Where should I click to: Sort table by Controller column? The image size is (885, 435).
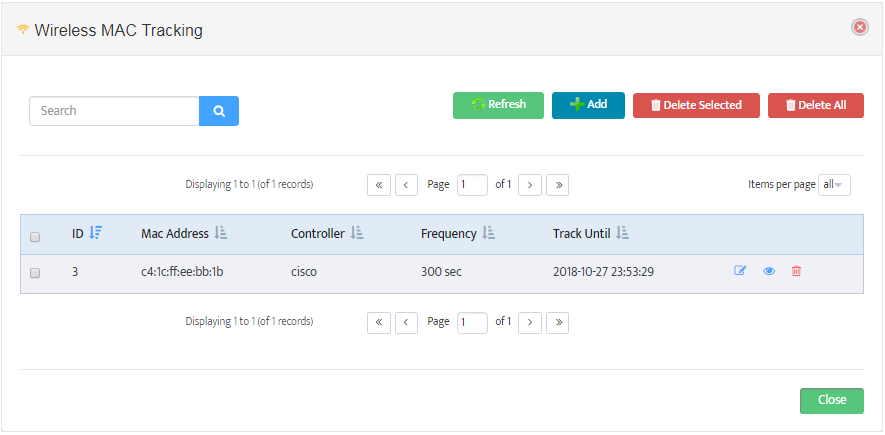(357, 233)
